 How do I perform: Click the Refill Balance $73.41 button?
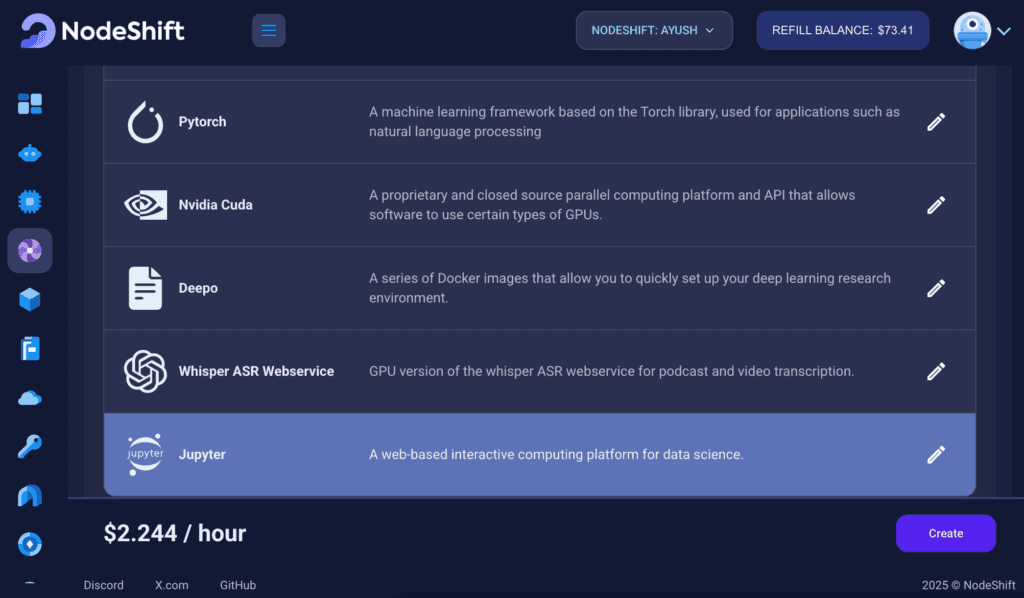(842, 31)
